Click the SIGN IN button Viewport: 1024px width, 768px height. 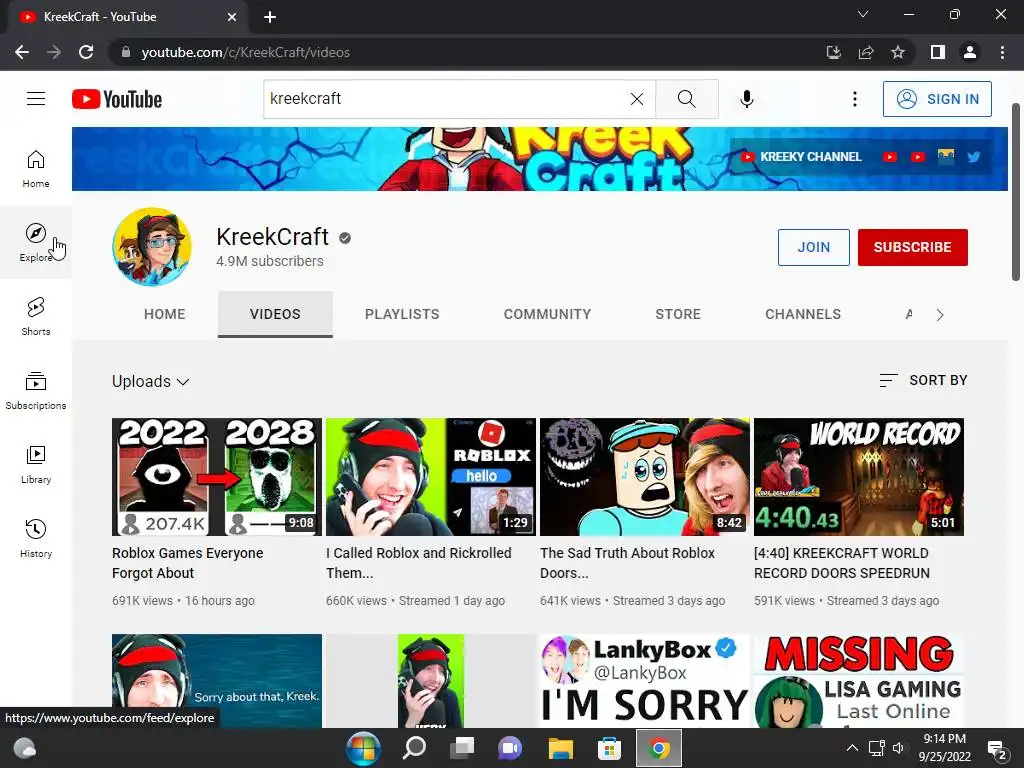pos(937,99)
